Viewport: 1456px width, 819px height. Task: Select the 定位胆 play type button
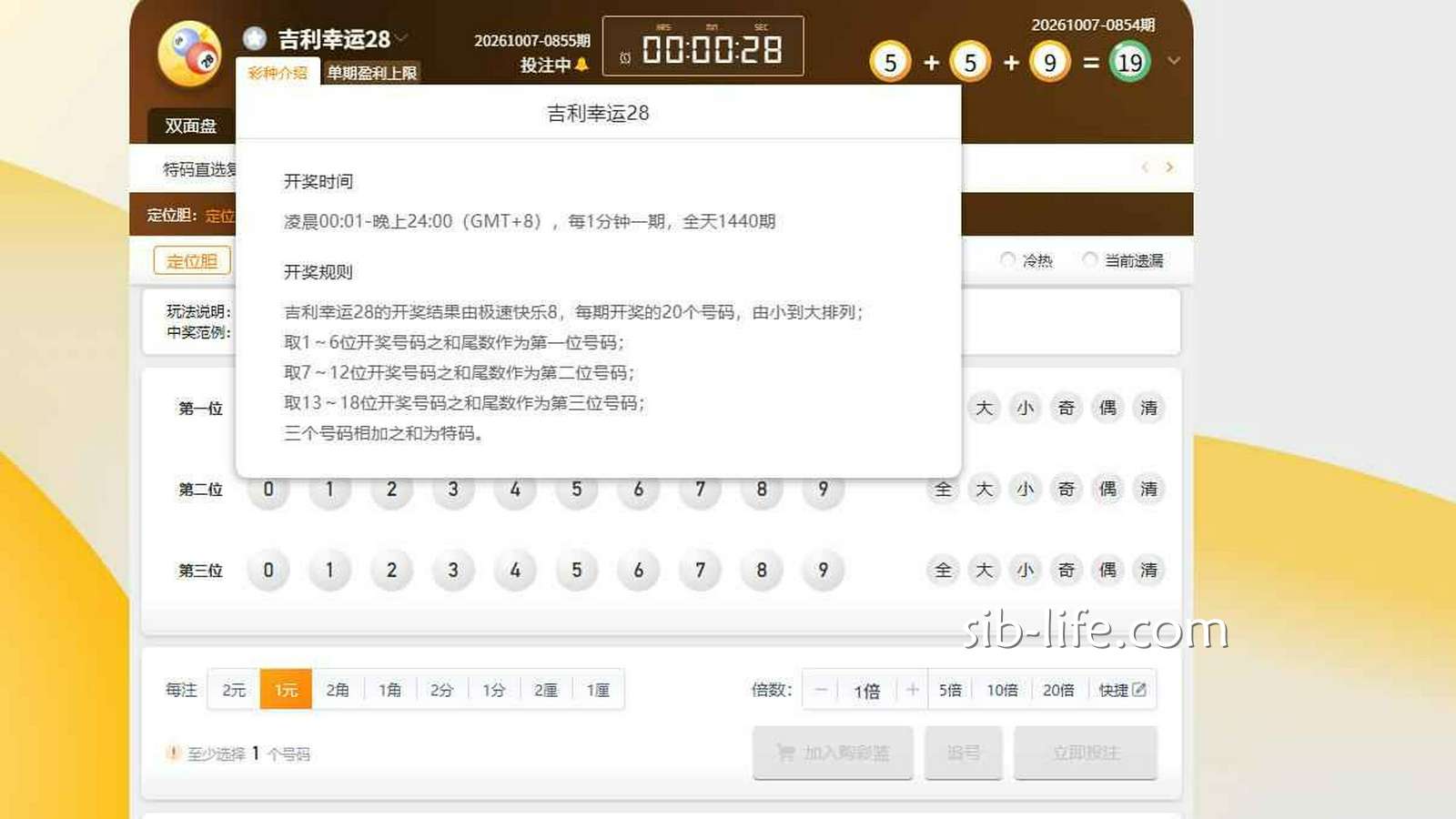192,261
